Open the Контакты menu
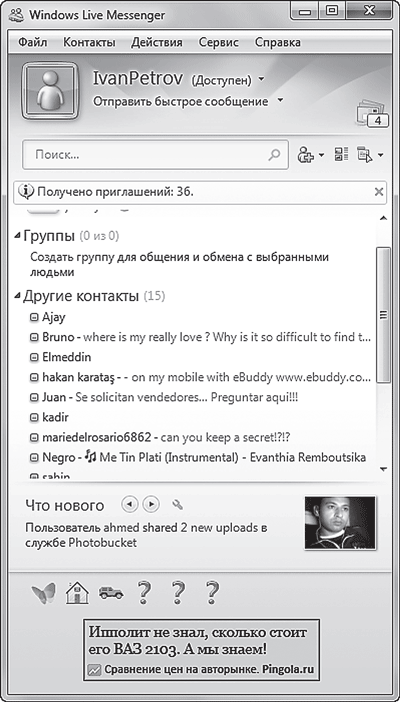This screenshot has width=400, height=702. [x=89, y=43]
